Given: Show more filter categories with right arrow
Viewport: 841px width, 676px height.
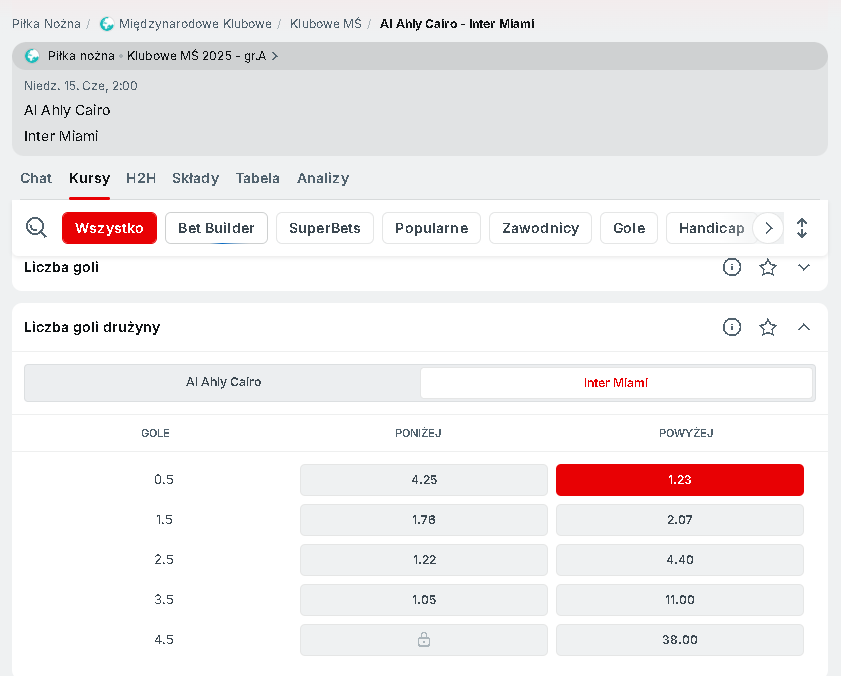Looking at the screenshot, I should pos(769,228).
